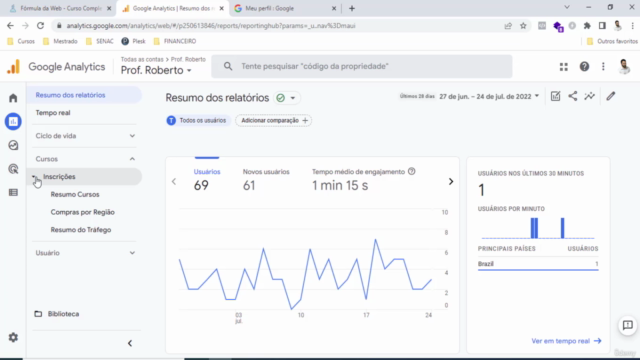The height and width of the screenshot is (360, 640).
Task: Click Adicionar comparação button
Action: (x=274, y=120)
